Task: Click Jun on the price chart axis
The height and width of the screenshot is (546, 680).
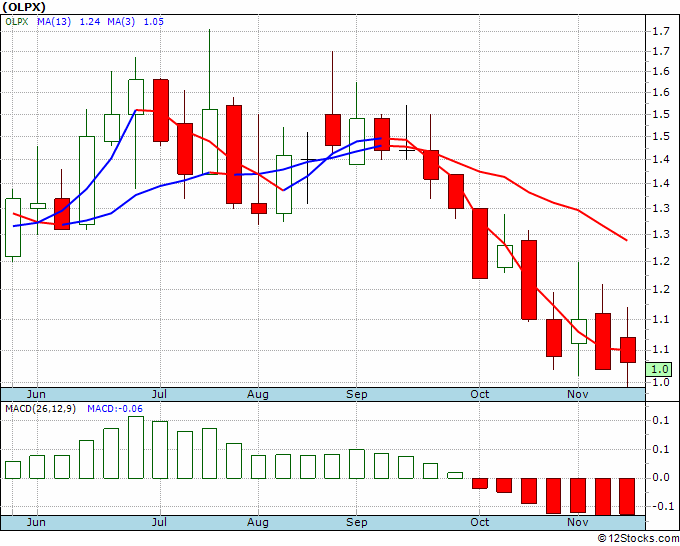Action: 36,394
